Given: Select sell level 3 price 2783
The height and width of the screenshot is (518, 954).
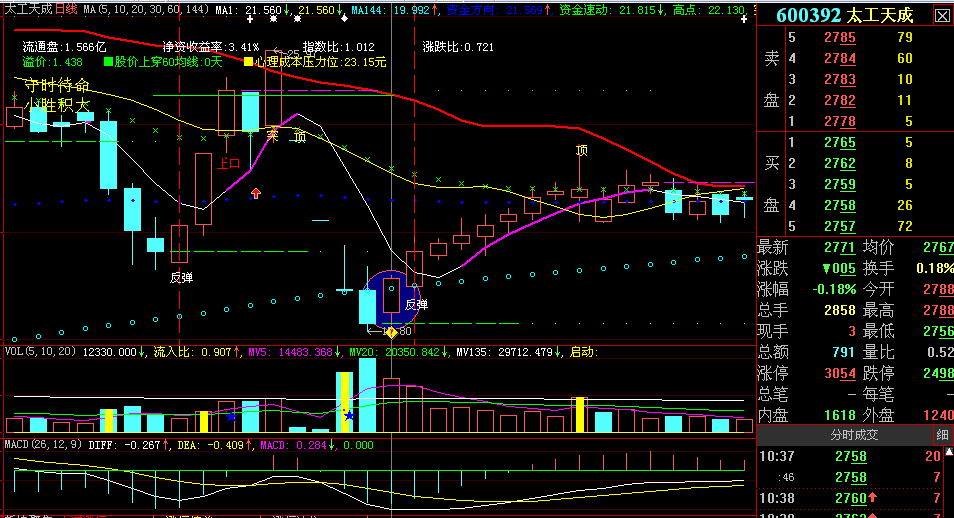Looking at the screenshot, I should 840,80.
